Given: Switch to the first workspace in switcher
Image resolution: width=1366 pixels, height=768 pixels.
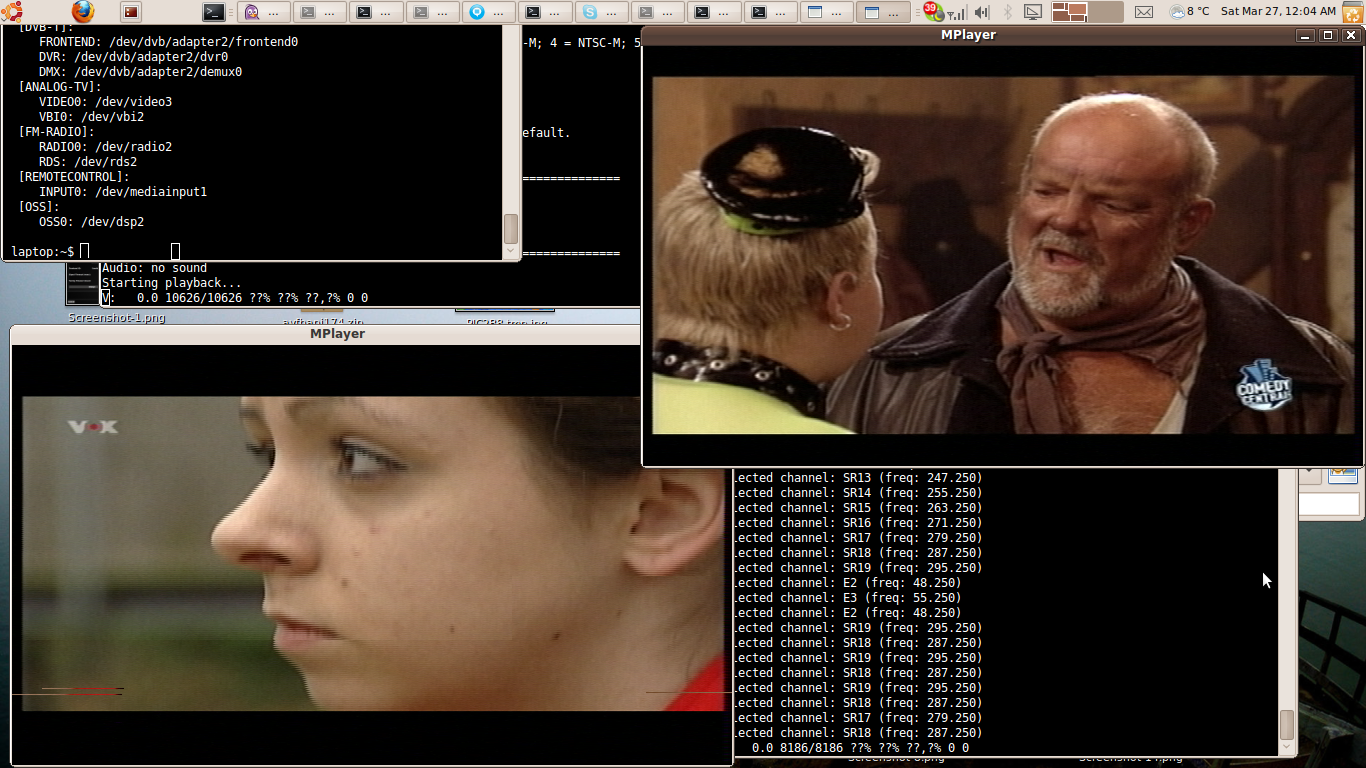Looking at the screenshot, I should (1069, 12).
